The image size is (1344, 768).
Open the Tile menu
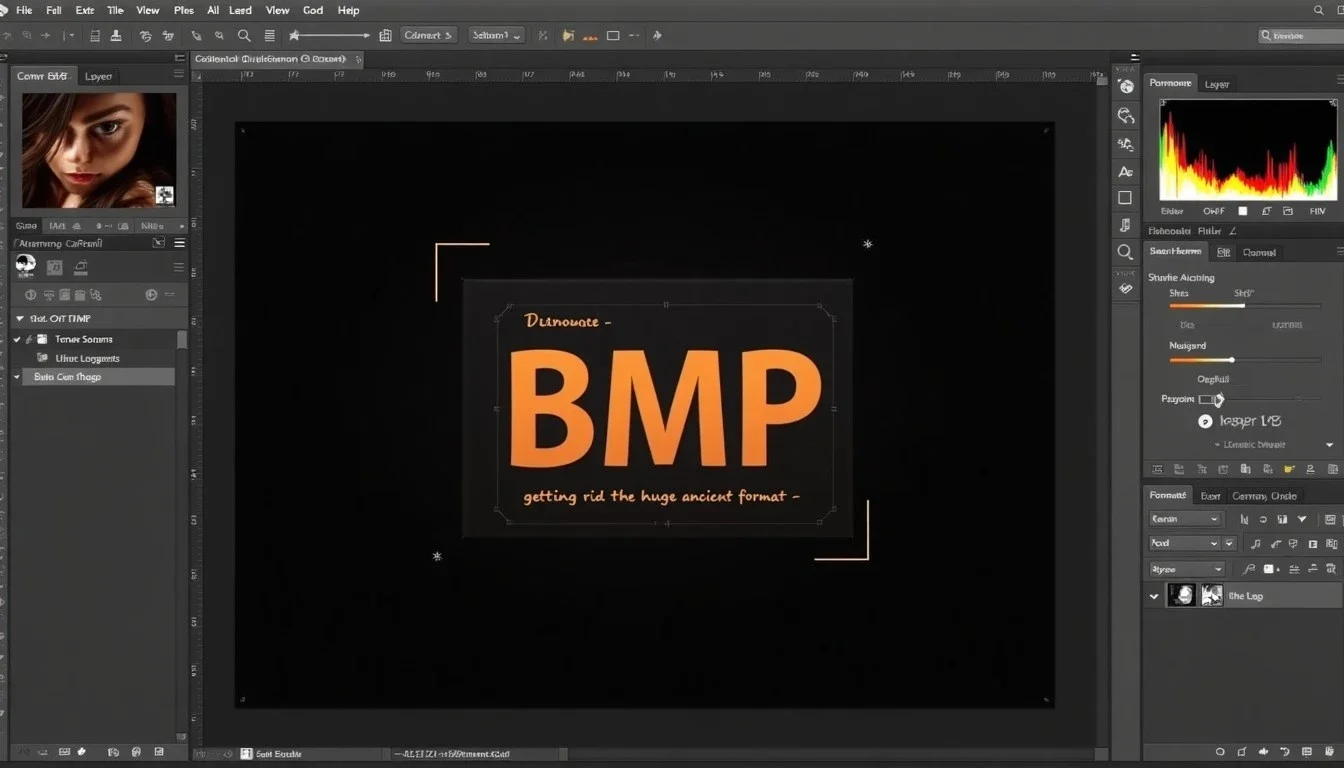[115, 10]
